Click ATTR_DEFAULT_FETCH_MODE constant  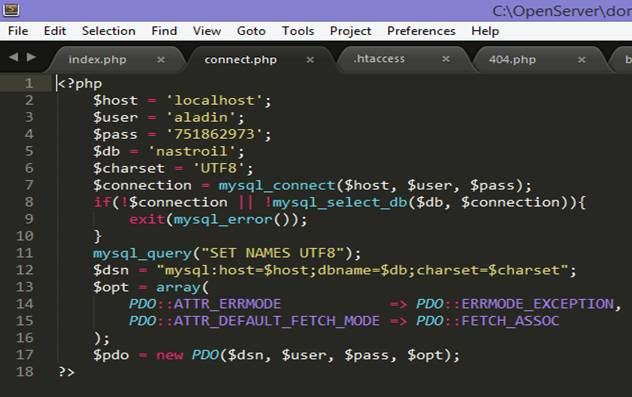pos(276,320)
